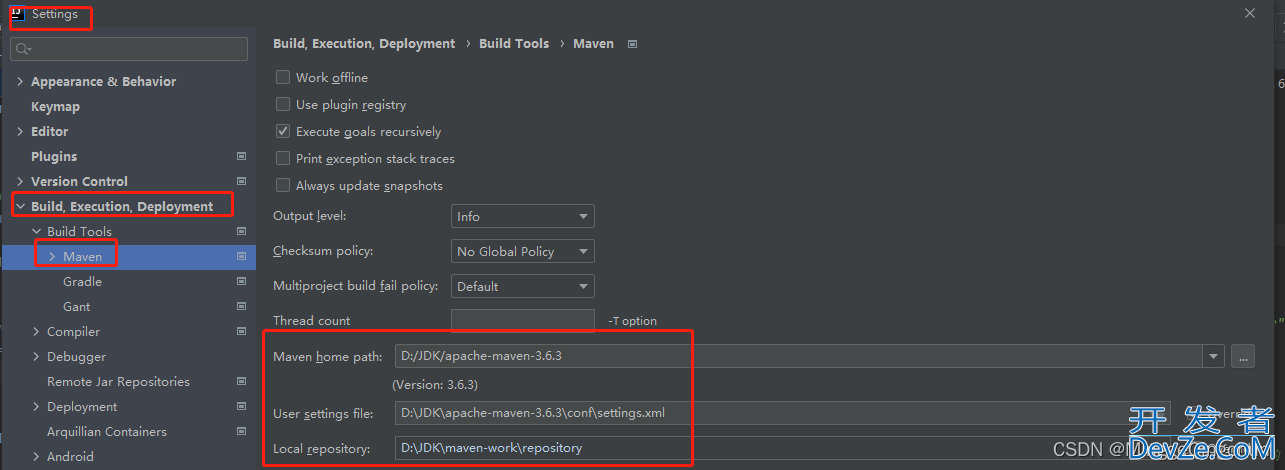The width and height of the screenshot is (1285, 470).
Task: Select Gant under Build Tools
Action: [76, 306]
